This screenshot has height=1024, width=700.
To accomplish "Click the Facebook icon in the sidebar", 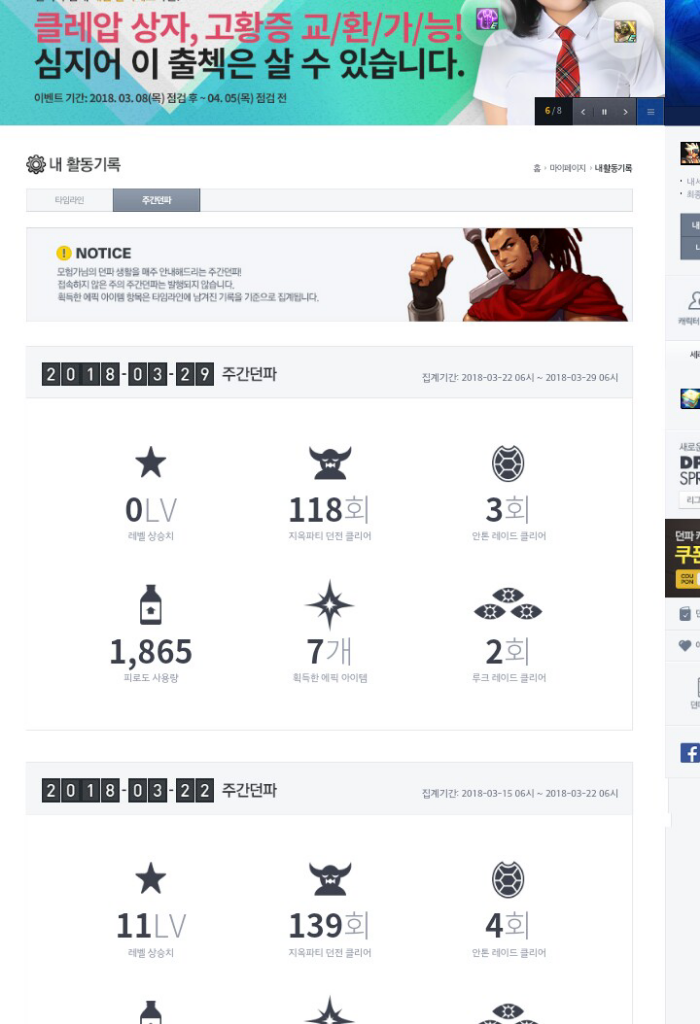I will point(690,752).
